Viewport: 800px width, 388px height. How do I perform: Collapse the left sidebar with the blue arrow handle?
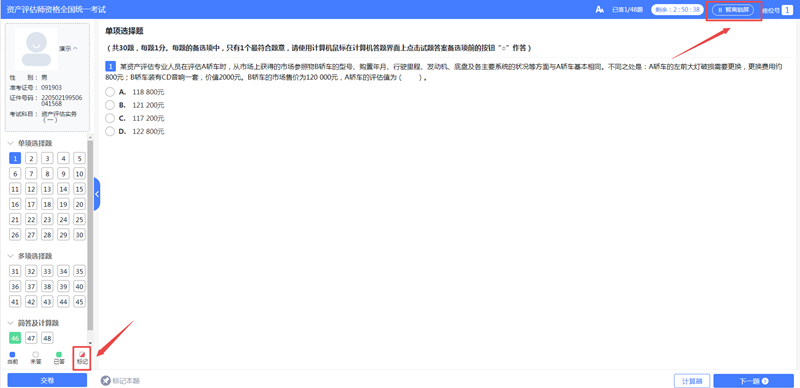(x=97, y=194)
